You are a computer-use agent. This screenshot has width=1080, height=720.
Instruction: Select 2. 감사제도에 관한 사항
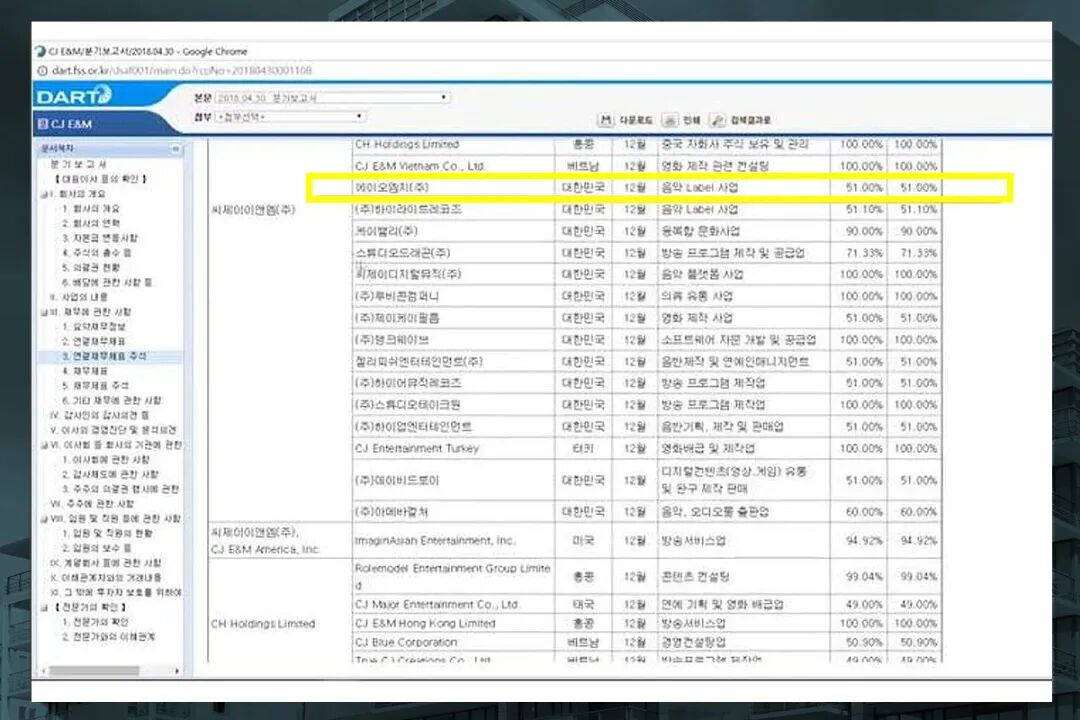pos(110,475)
